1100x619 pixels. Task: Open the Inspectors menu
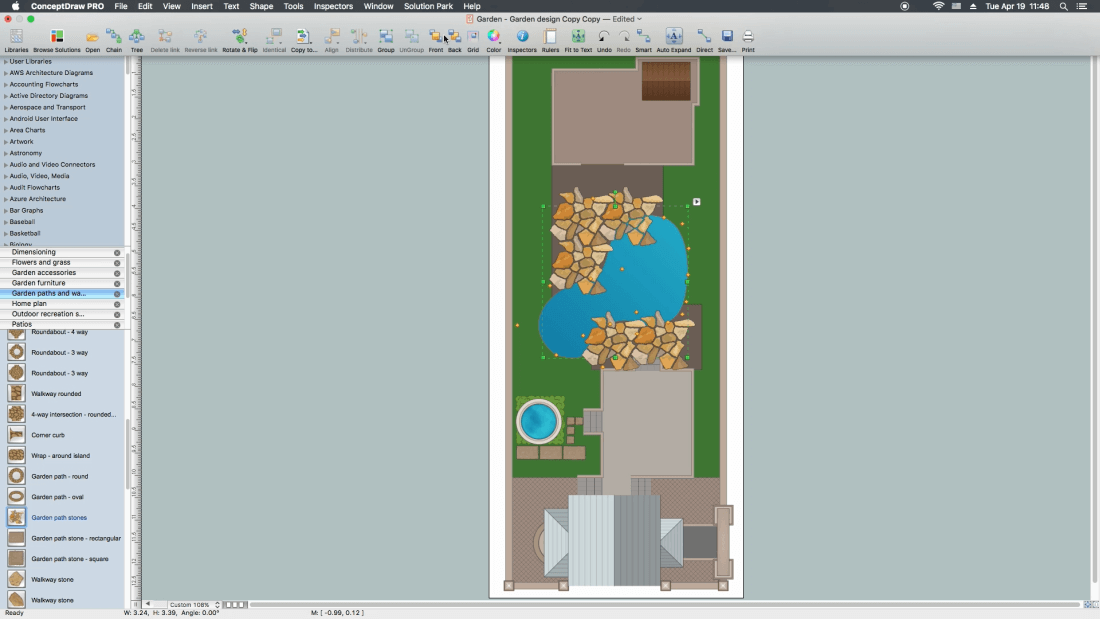point(333,6)
